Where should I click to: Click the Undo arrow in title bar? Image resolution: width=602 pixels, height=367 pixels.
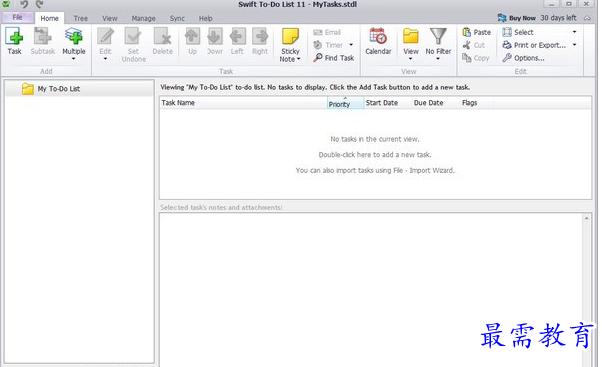click(24, 4)
